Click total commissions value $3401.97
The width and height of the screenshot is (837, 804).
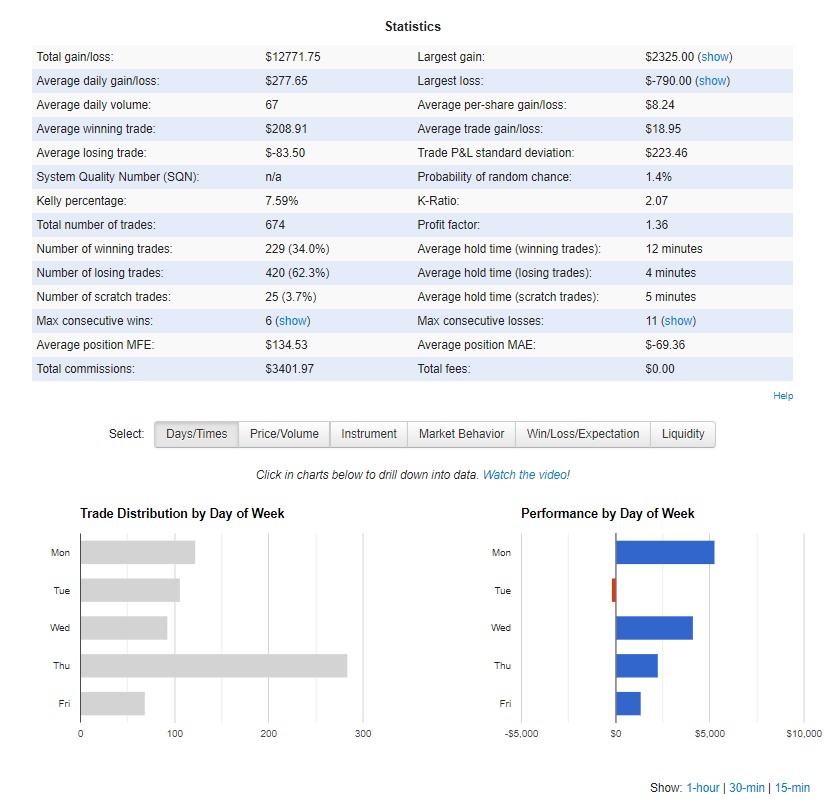coord(289,369)
